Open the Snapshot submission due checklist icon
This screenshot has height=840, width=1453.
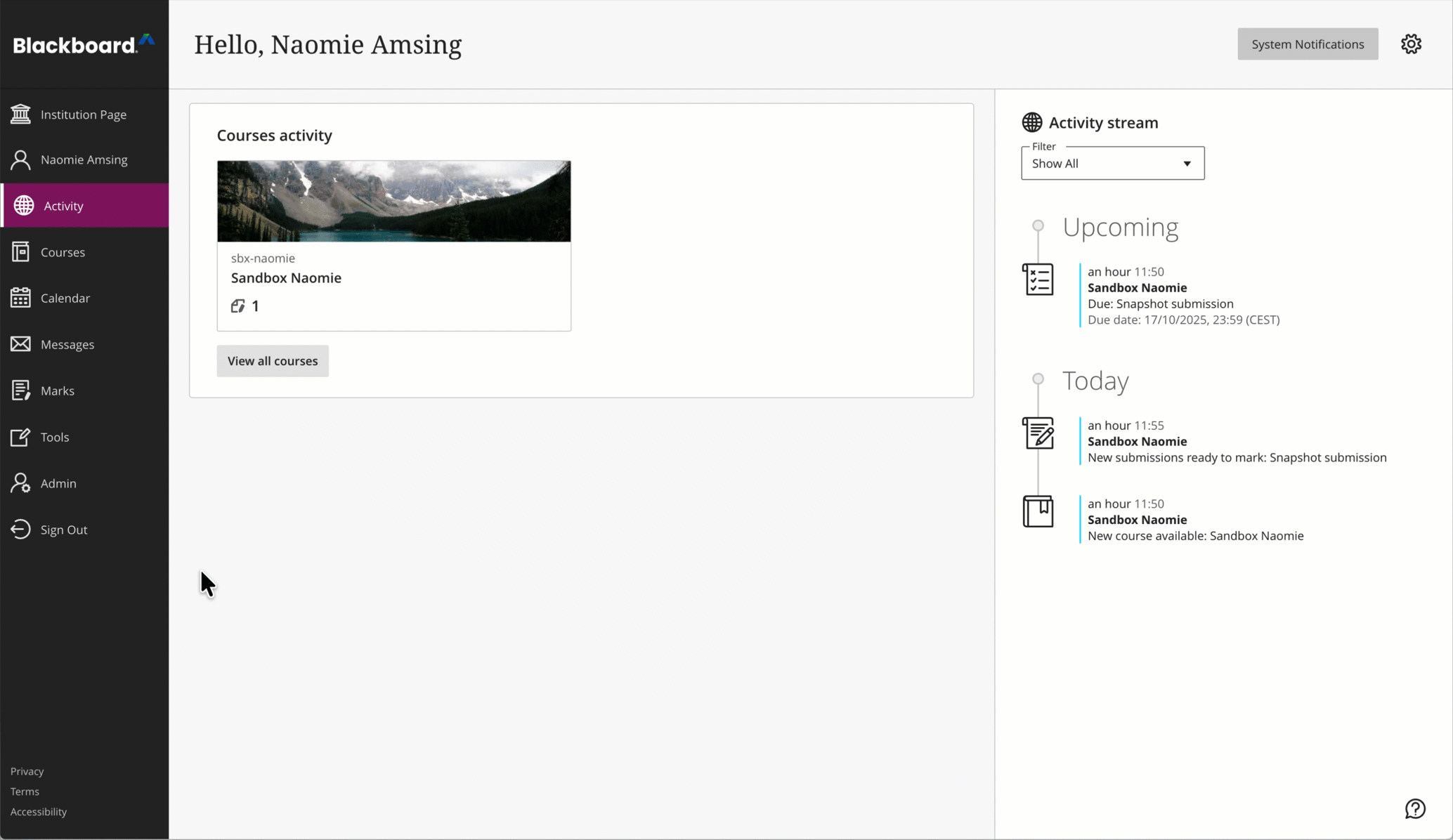(1038, 280)
